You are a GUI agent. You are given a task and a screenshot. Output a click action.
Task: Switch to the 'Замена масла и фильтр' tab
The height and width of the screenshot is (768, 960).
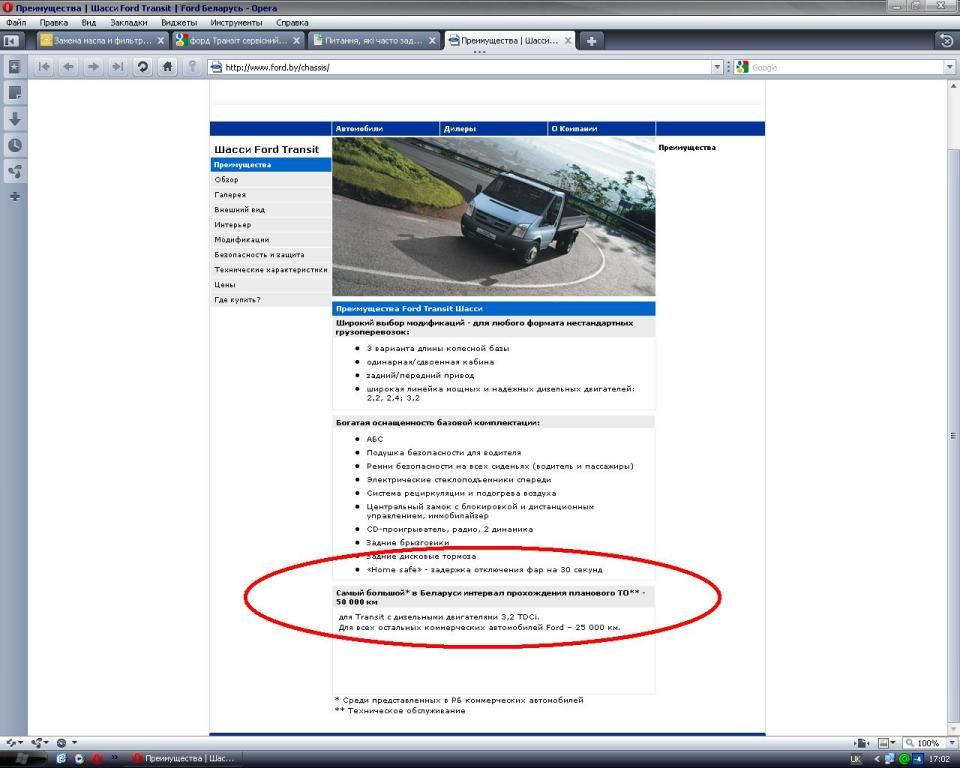point(96,41)
